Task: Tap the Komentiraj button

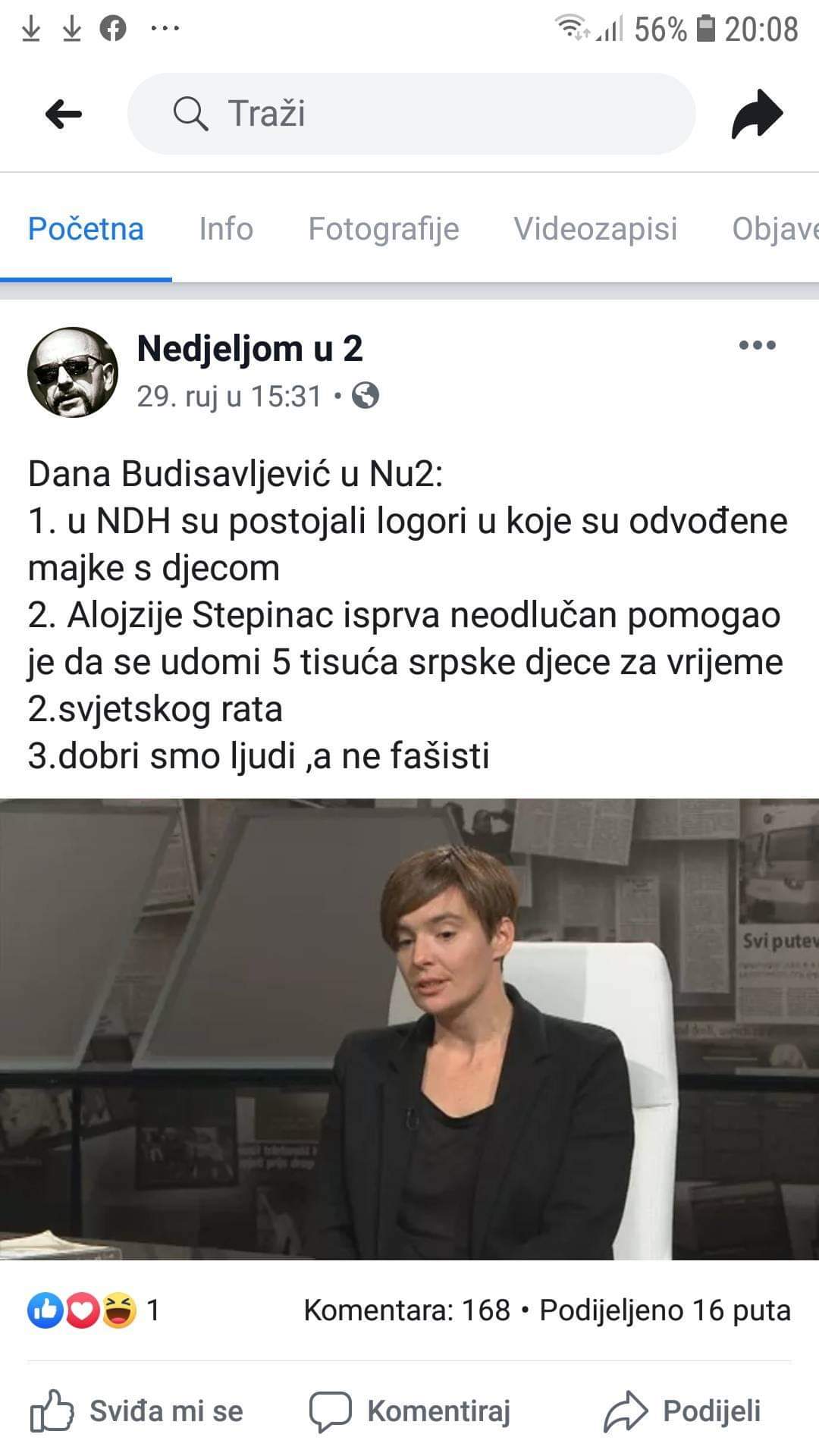Action: (x=409, y=1411)
